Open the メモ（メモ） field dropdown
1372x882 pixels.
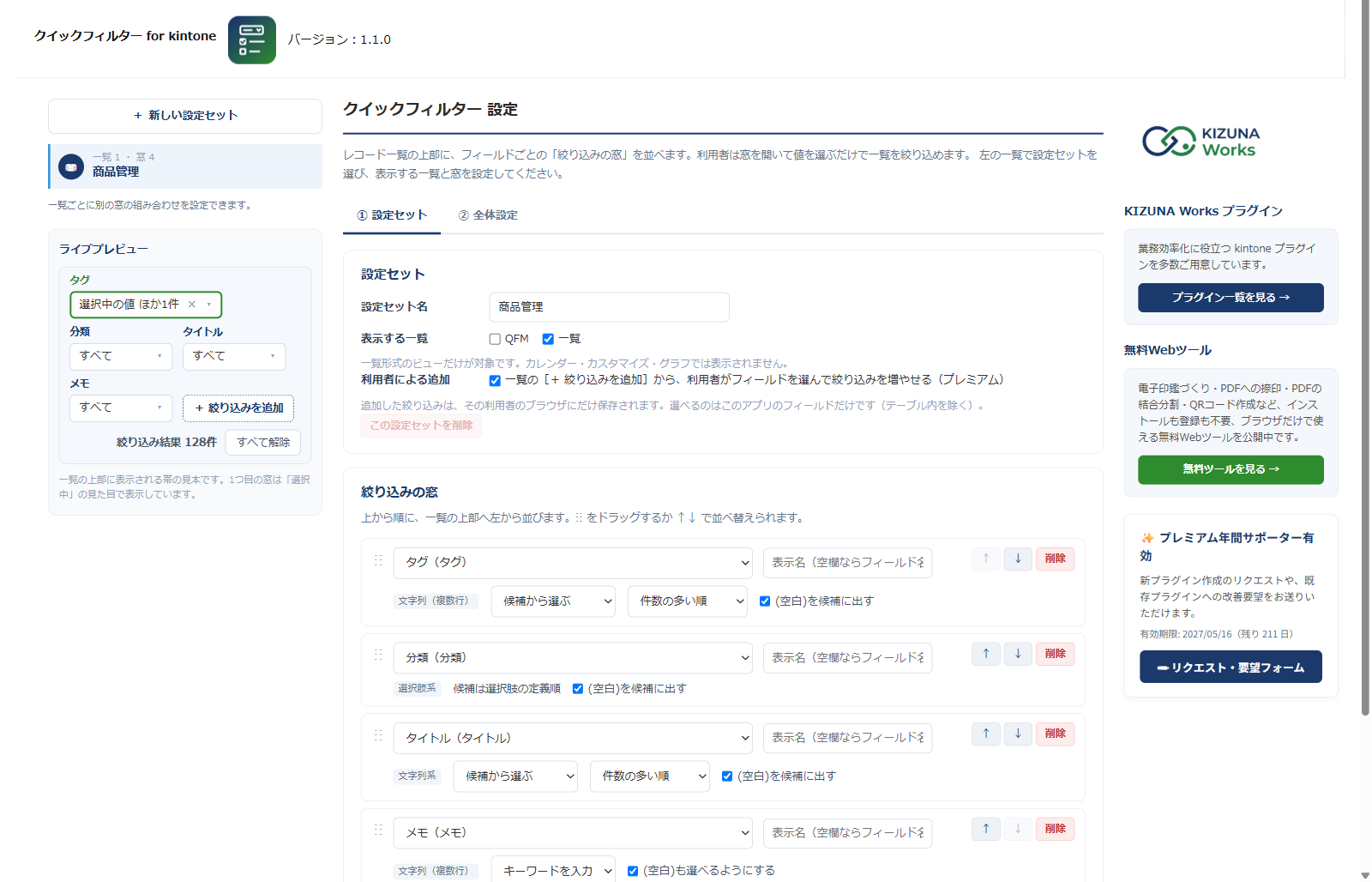pos(573,833)
